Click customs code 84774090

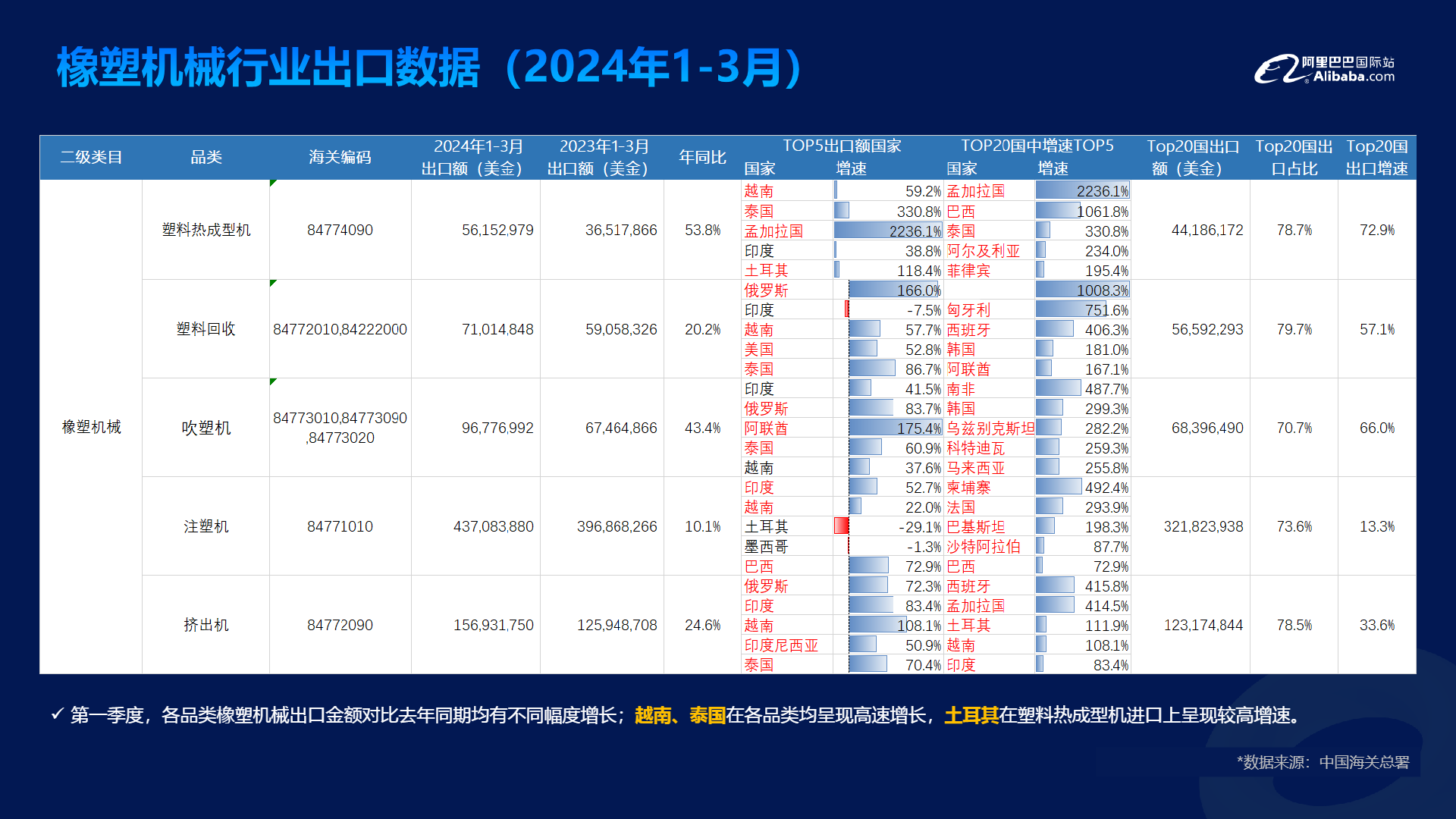[340, 230]
